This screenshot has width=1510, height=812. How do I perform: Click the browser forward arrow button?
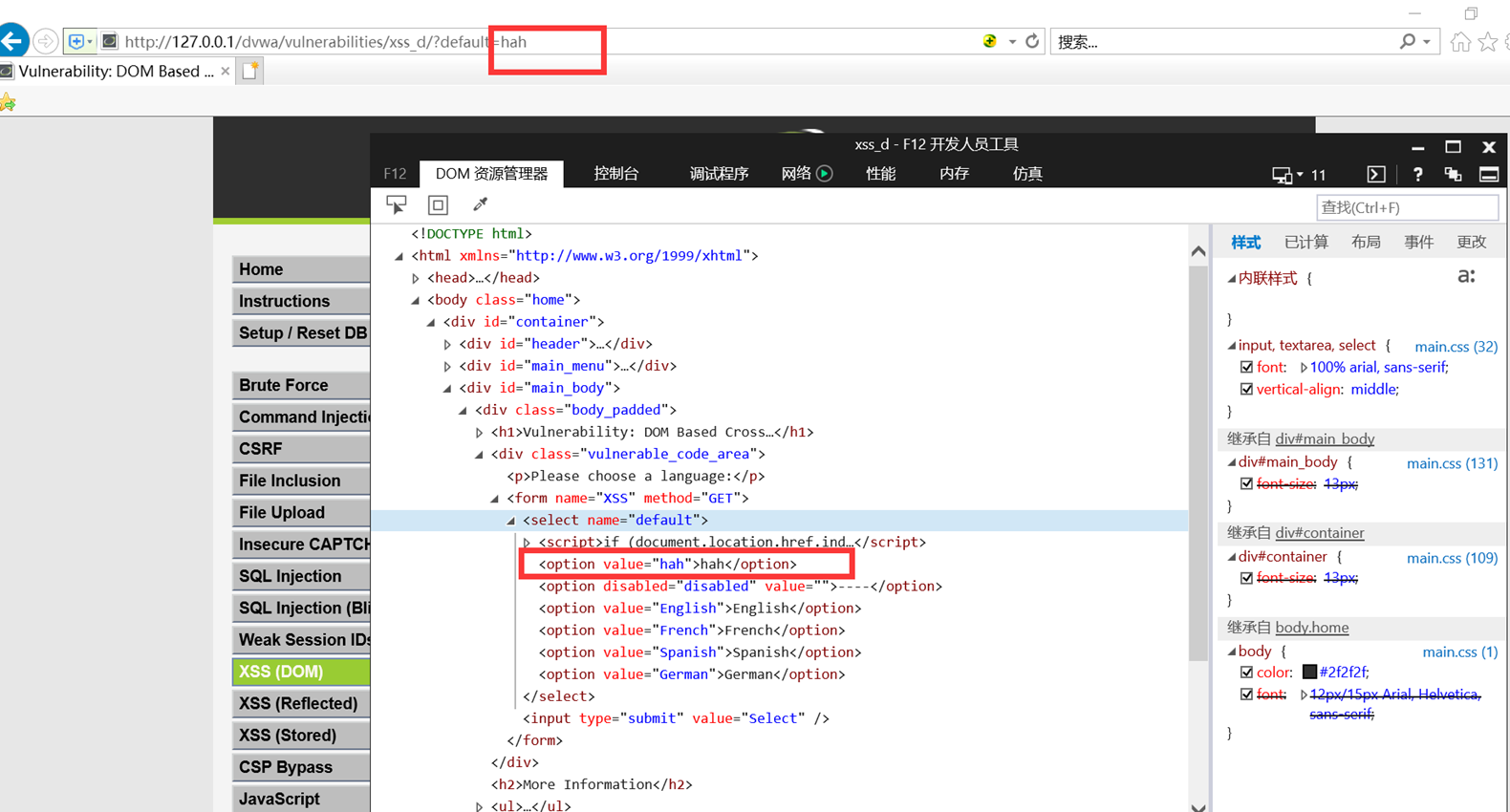pos(45,41)
